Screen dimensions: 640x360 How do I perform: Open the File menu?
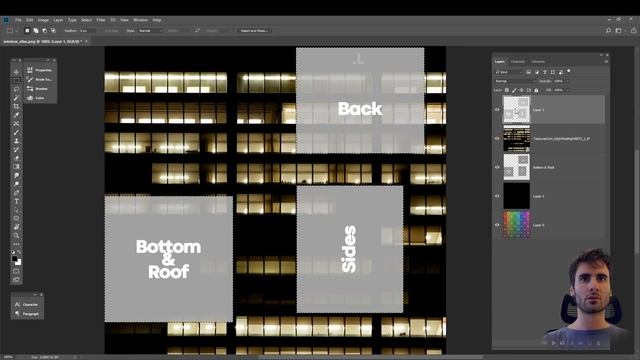[18, 20]
